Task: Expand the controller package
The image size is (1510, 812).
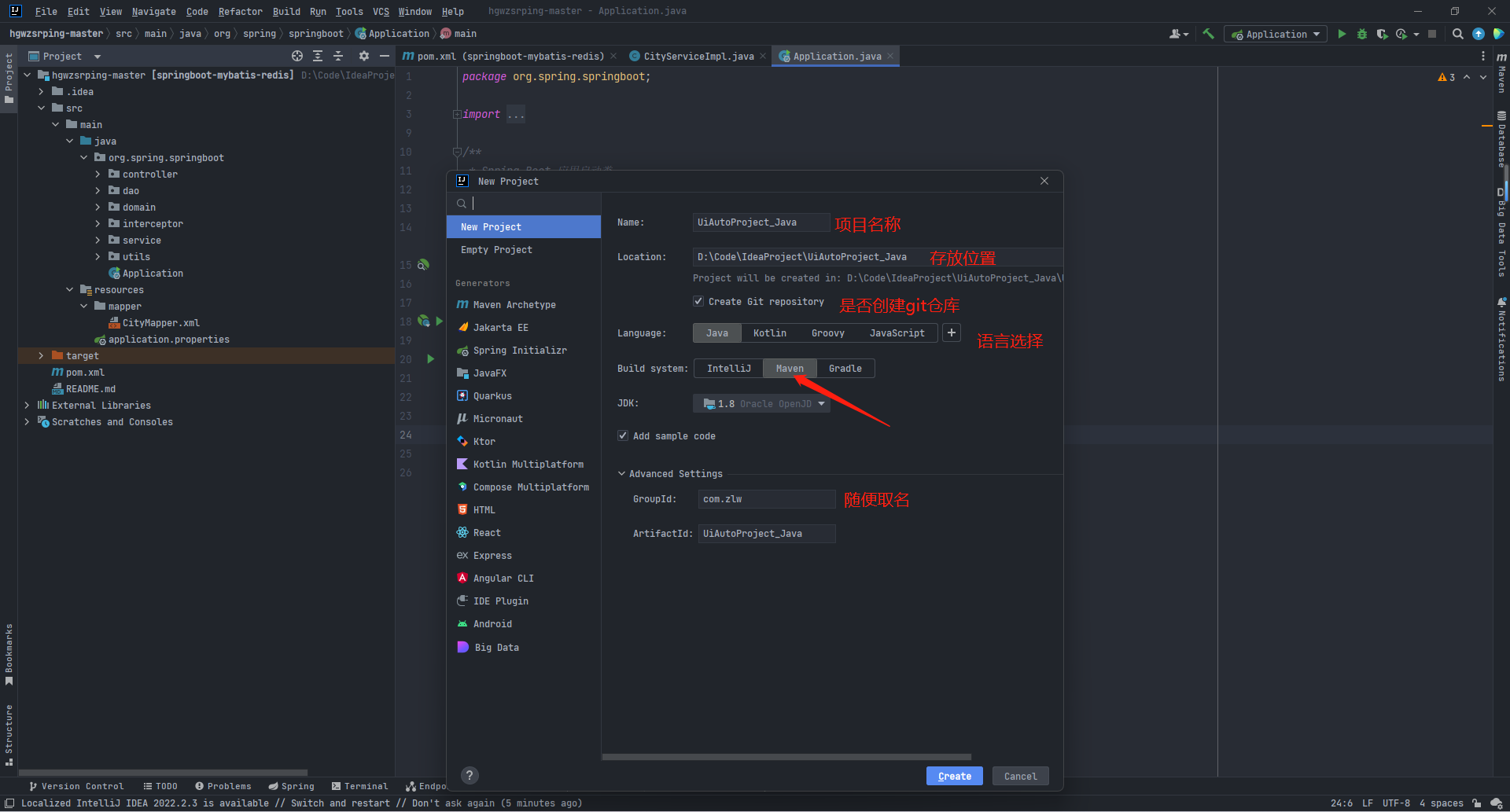Action: [98, 175]
